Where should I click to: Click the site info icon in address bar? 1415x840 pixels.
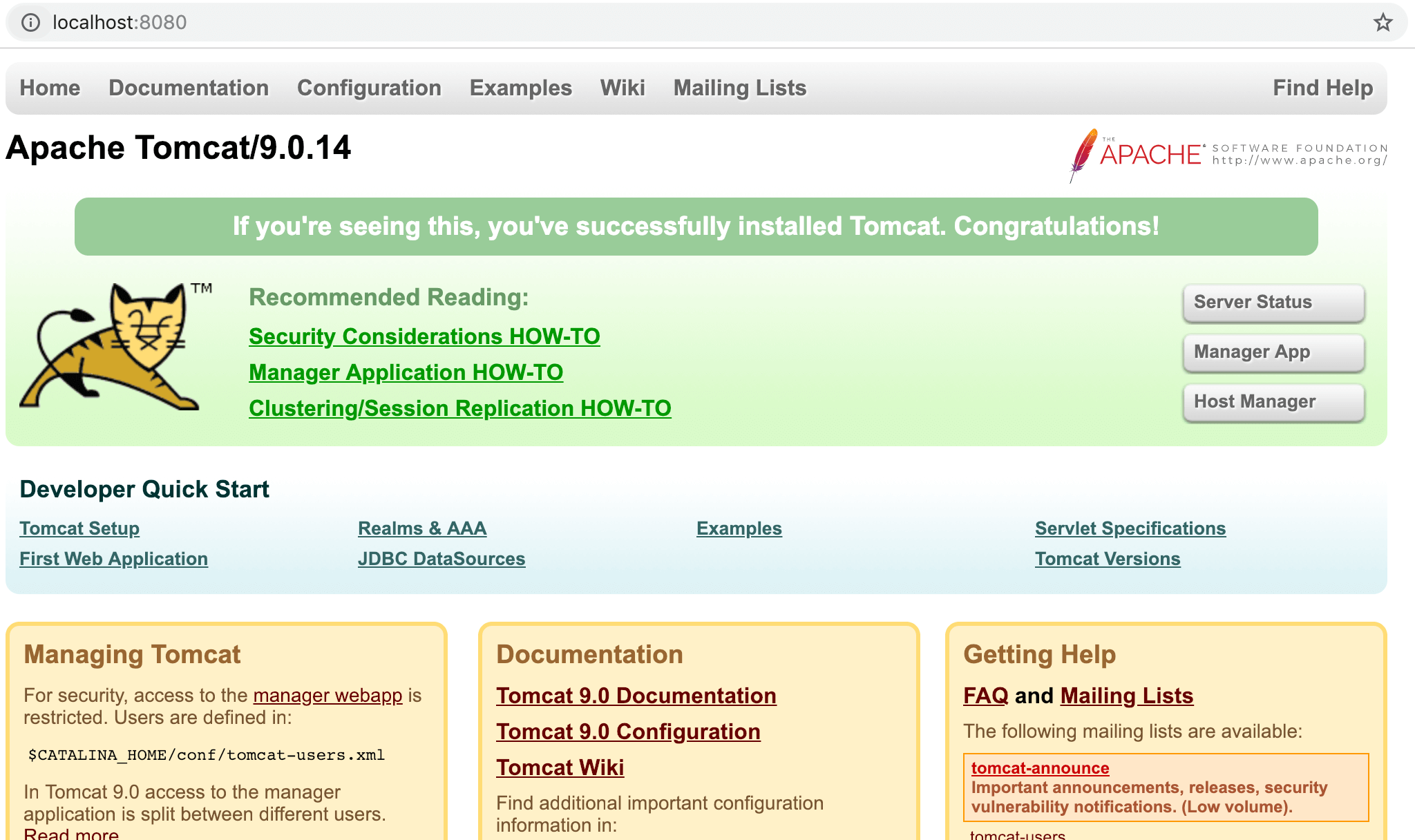[30, 23]
